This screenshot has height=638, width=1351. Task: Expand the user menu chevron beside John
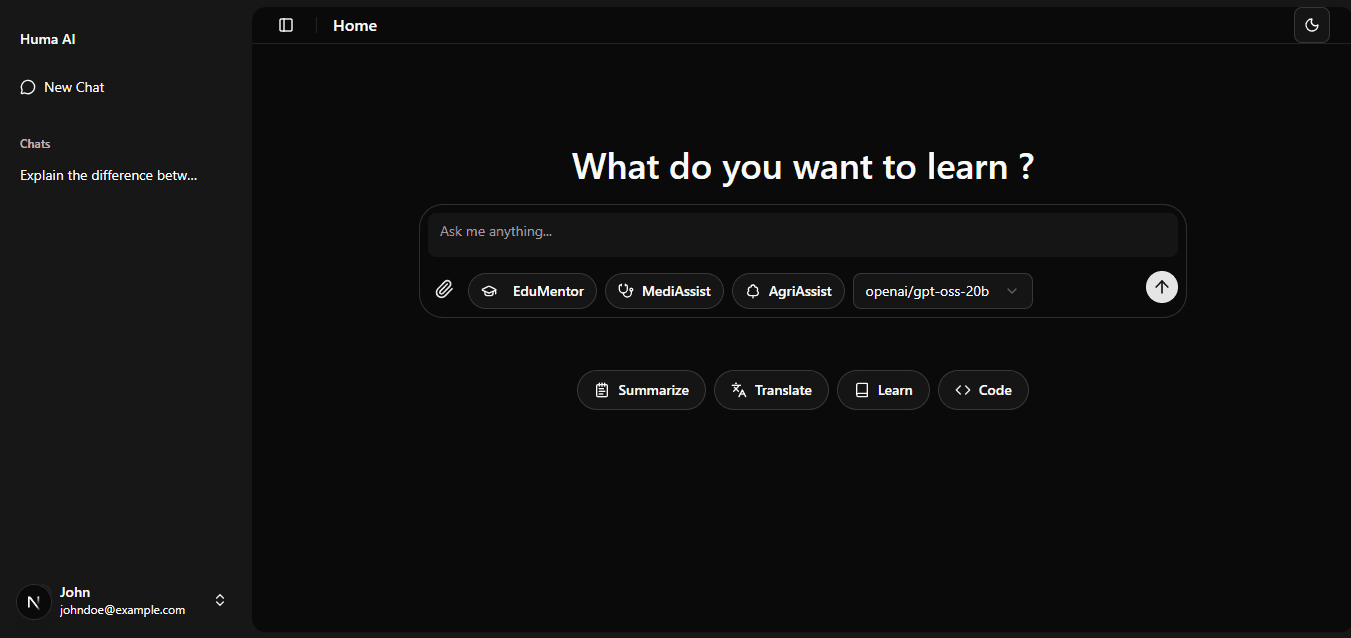[220, 600]
